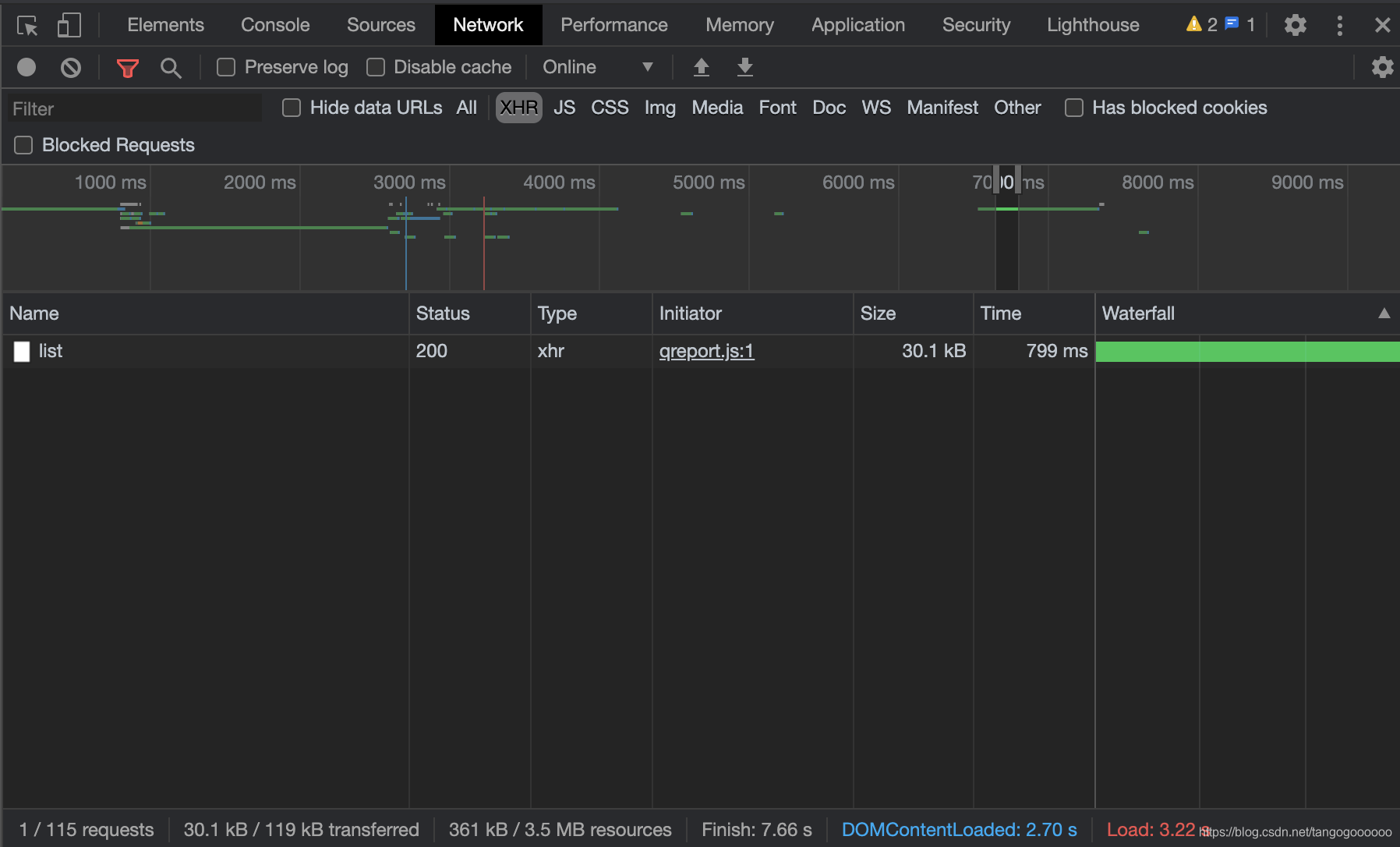The image size is (1400, 847).
Task: Click the warnings count indicator
Action: coord(1201,25)
